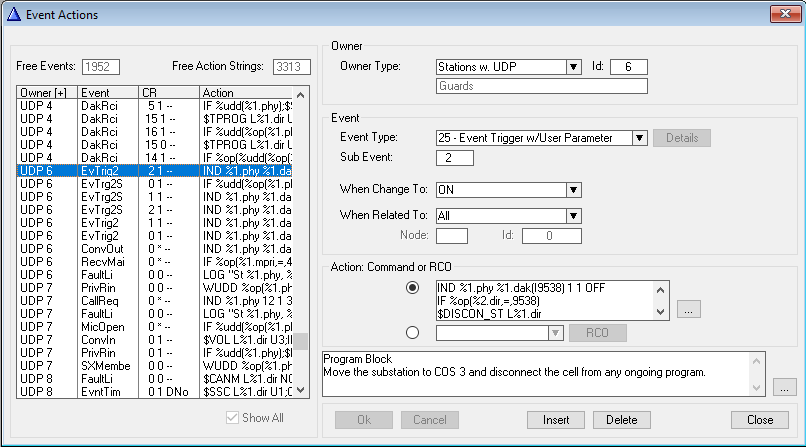Open the Event Type dropdown list
The width and height of the screenshot is (806, 447).
640,138
